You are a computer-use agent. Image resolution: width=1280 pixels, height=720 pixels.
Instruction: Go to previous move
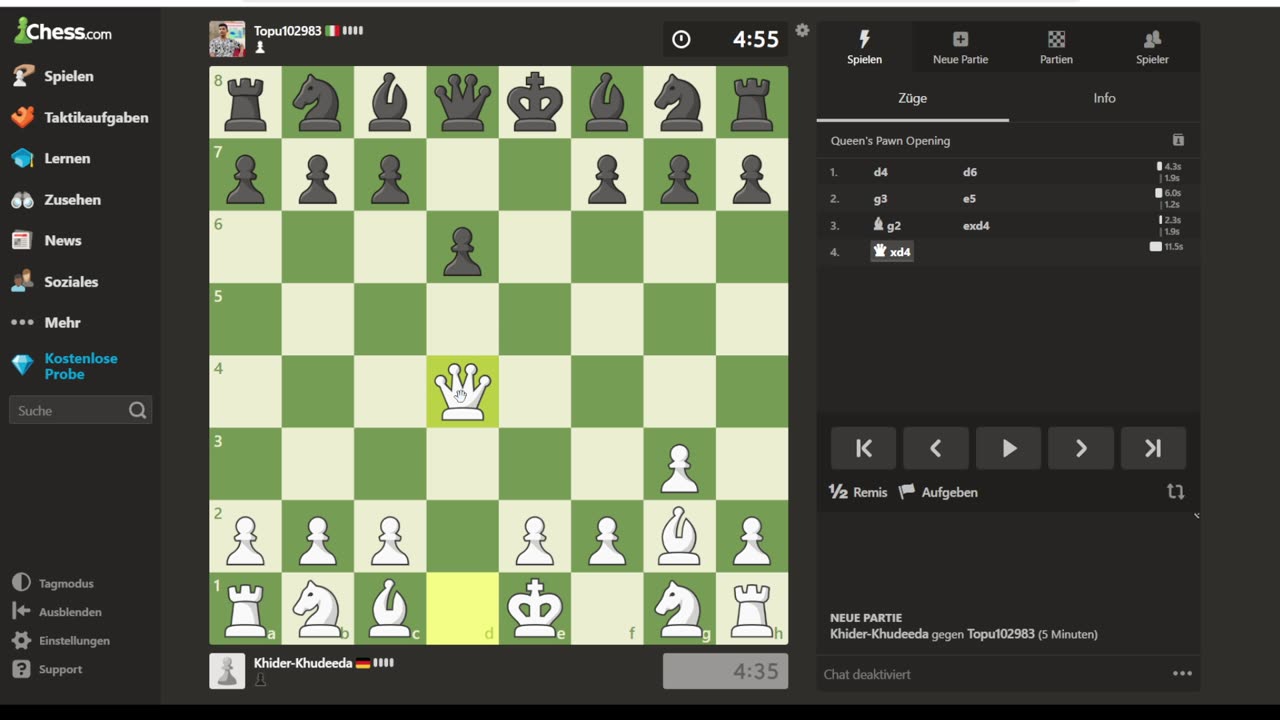coord(936,449)
